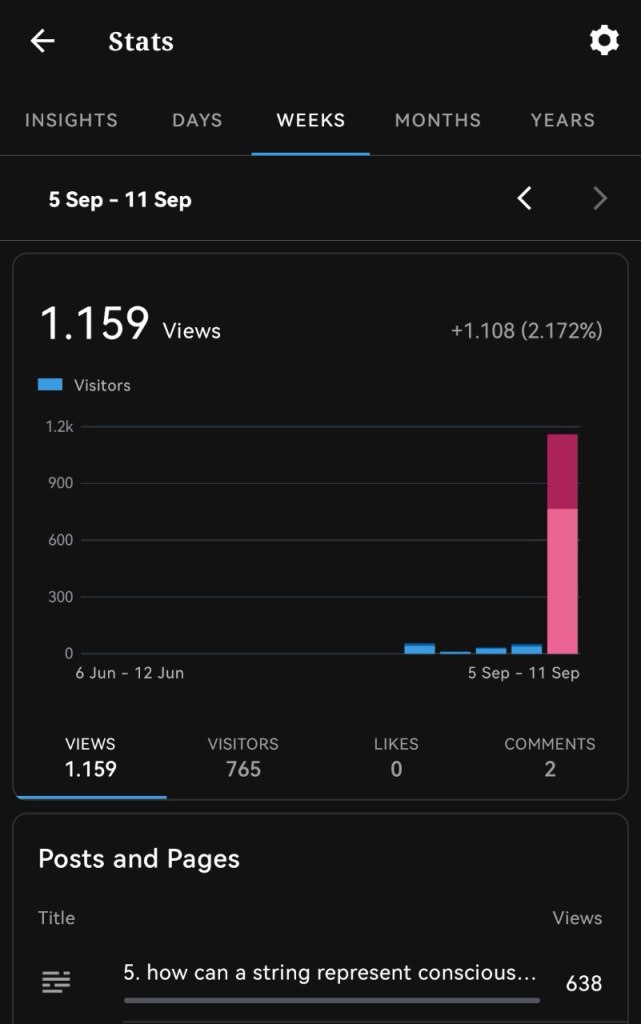Image resolution: width=641 pixels, height=1024 pixels.
Task: Tap the back arrow icon
Action: (x=42, y=41)
